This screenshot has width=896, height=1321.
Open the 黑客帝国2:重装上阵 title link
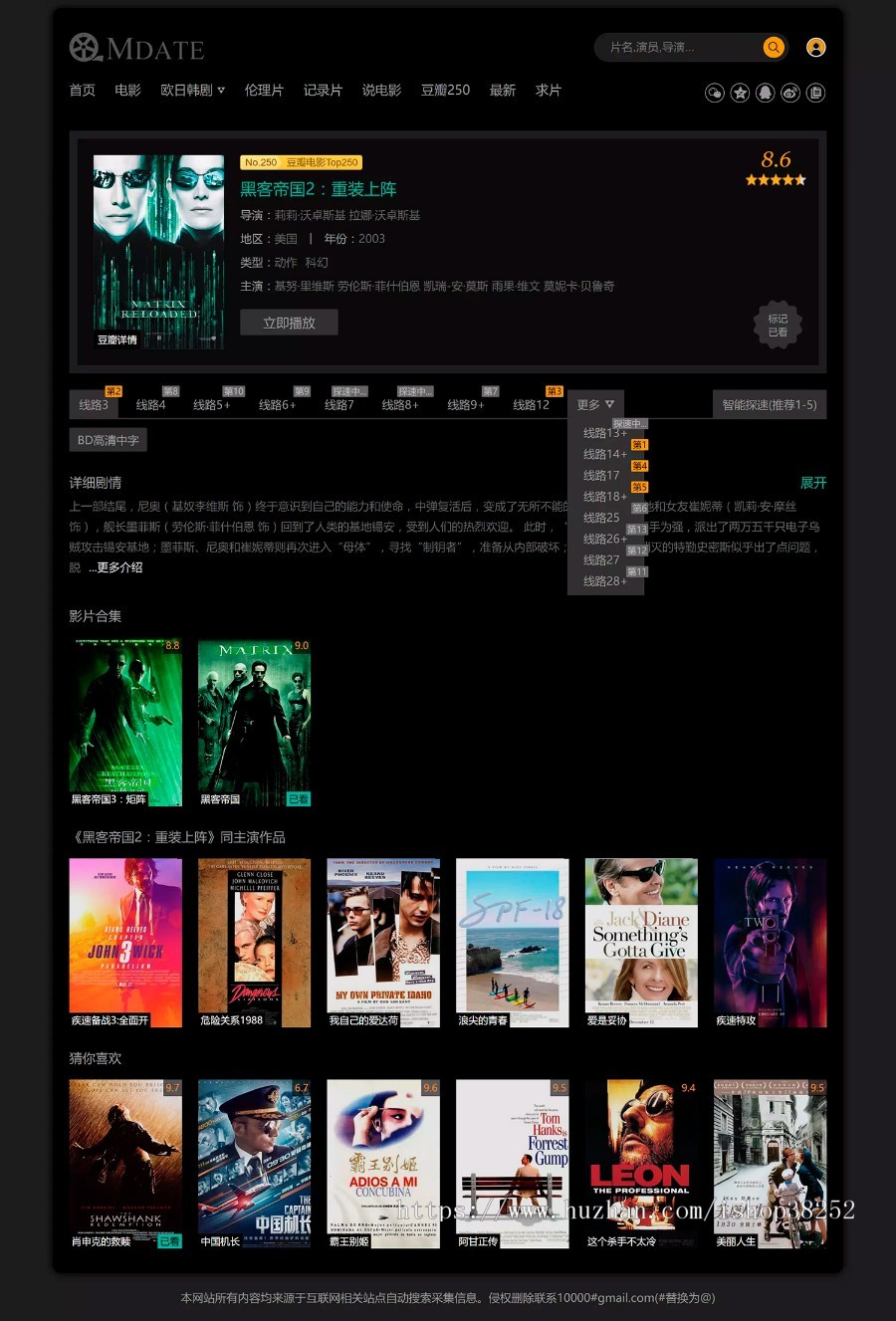pyautogui.click(x=319, y=189)
